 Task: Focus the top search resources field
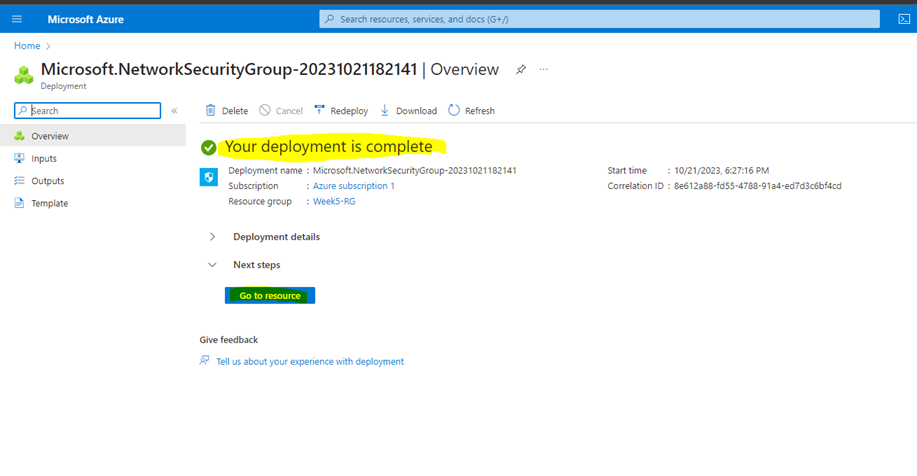(x=599, y=19)
